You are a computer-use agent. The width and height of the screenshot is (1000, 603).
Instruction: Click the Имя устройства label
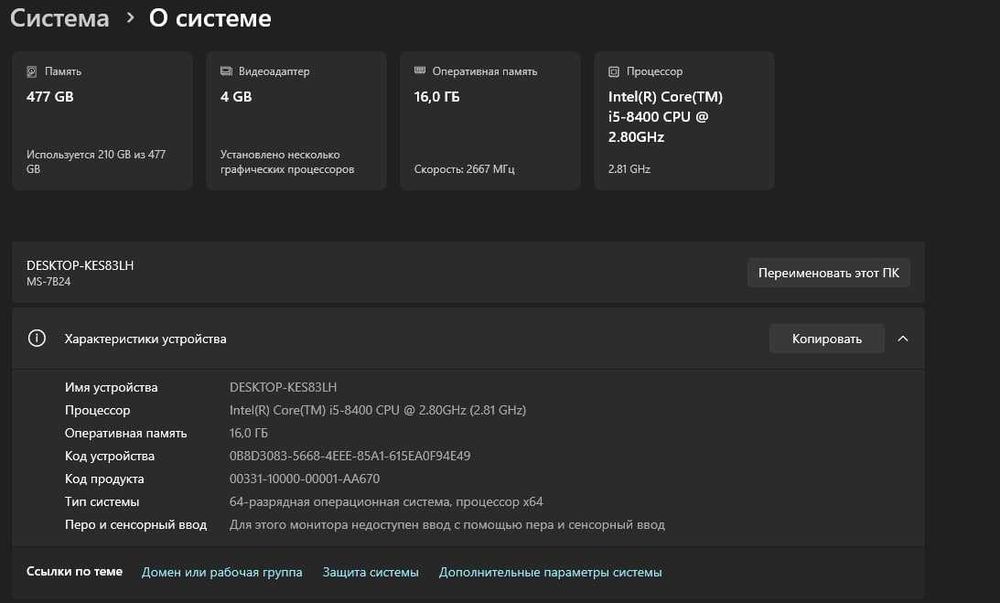point(111,388)
